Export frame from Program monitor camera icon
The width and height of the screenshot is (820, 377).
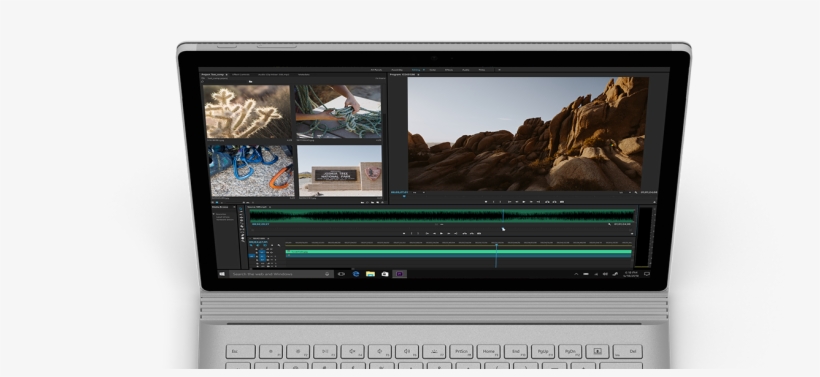click(x=562, y=202)
